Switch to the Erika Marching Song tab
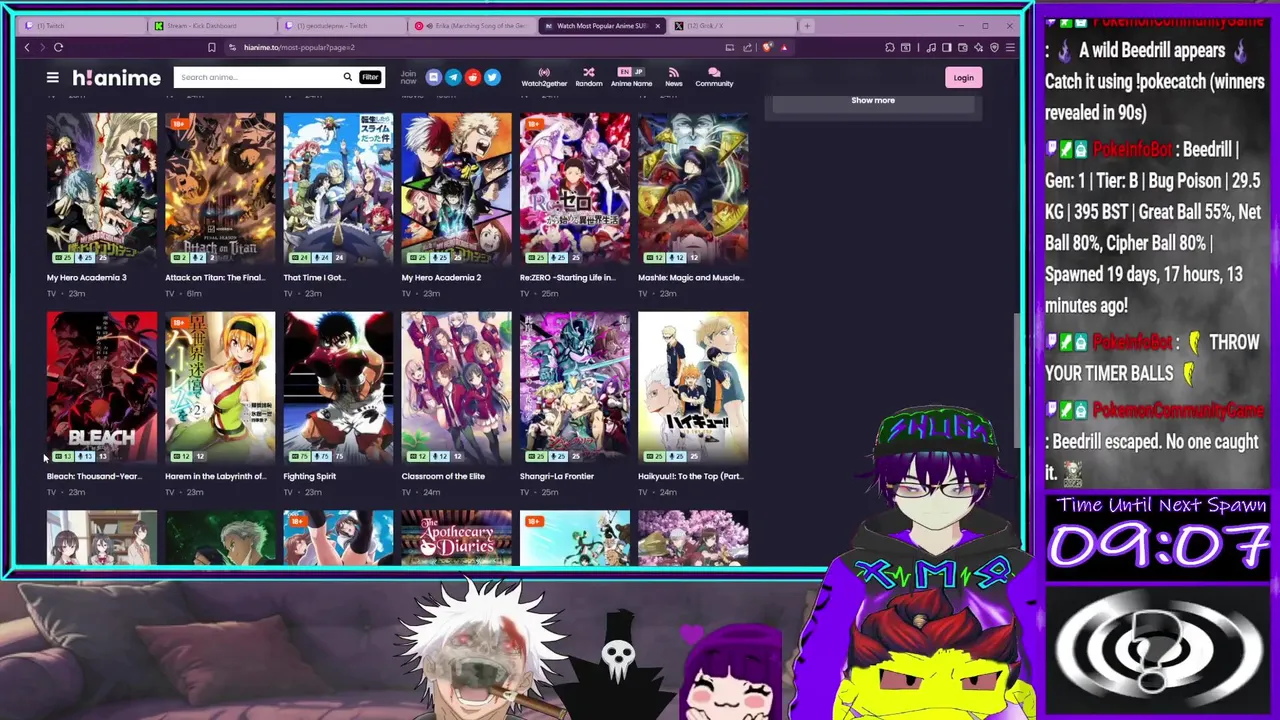This screenshot has height=720, width=1280. [474, 25]
